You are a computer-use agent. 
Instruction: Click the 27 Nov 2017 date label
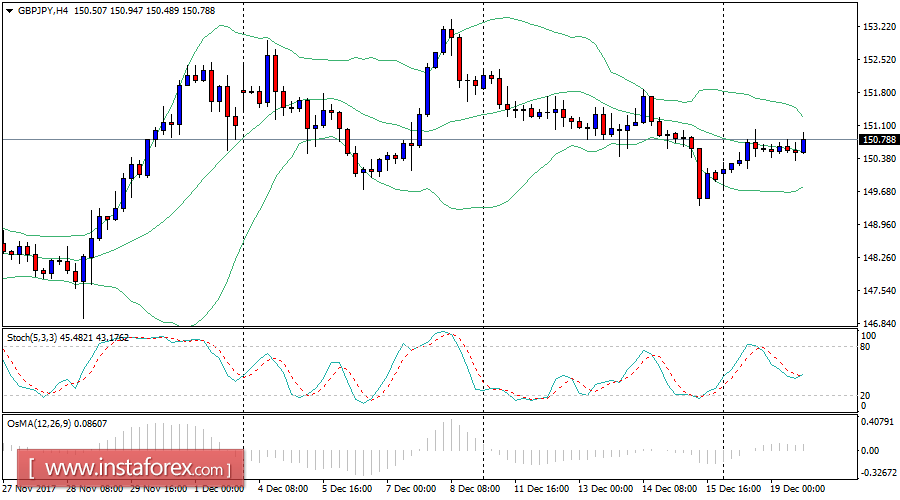tap(29, 489)
